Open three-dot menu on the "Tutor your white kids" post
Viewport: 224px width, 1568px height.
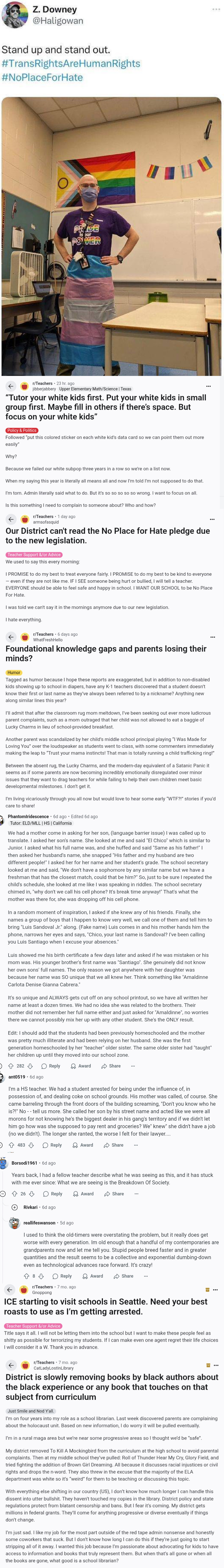point(209,386)
